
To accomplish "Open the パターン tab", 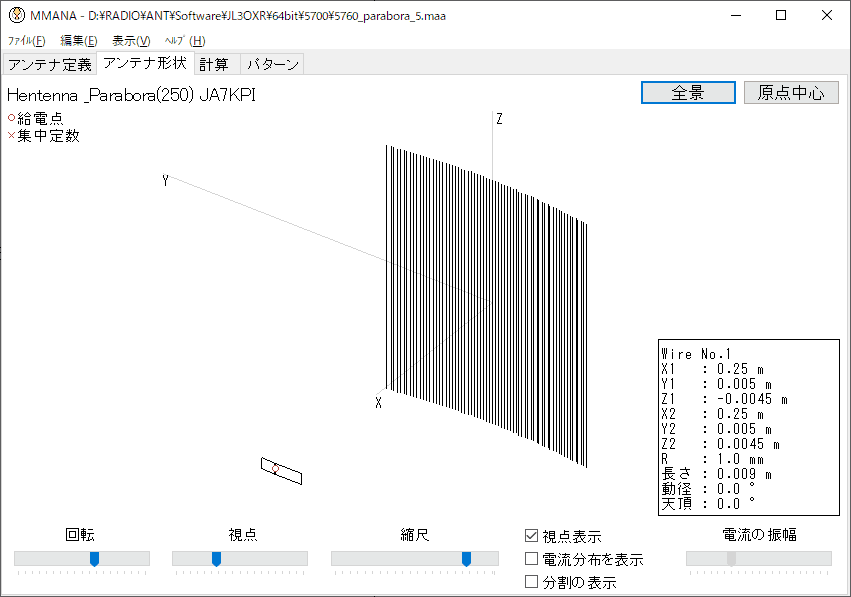I will tap(272, 65).
